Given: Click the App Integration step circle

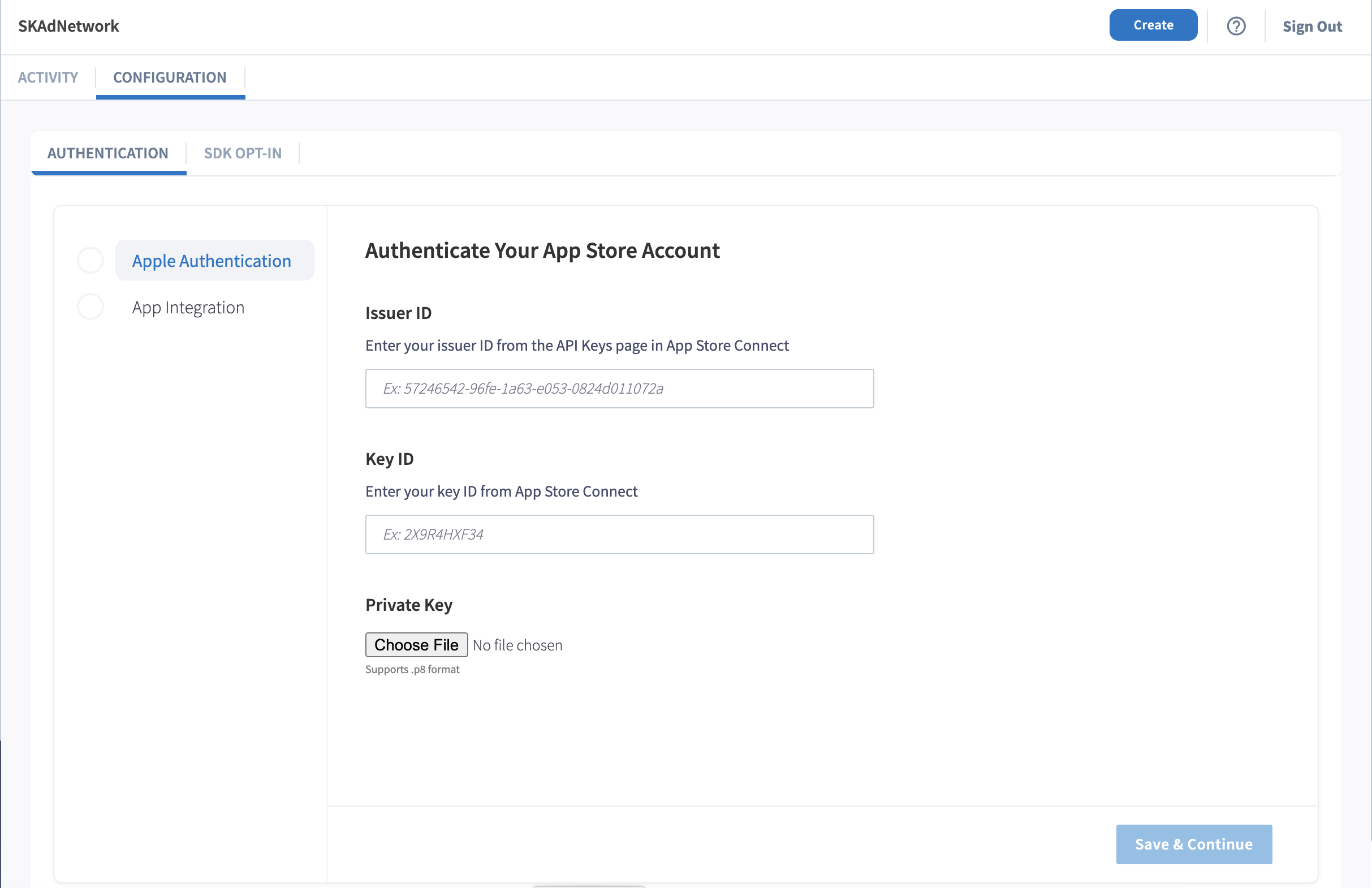Looking at the screenshot, I should [90, 307].
